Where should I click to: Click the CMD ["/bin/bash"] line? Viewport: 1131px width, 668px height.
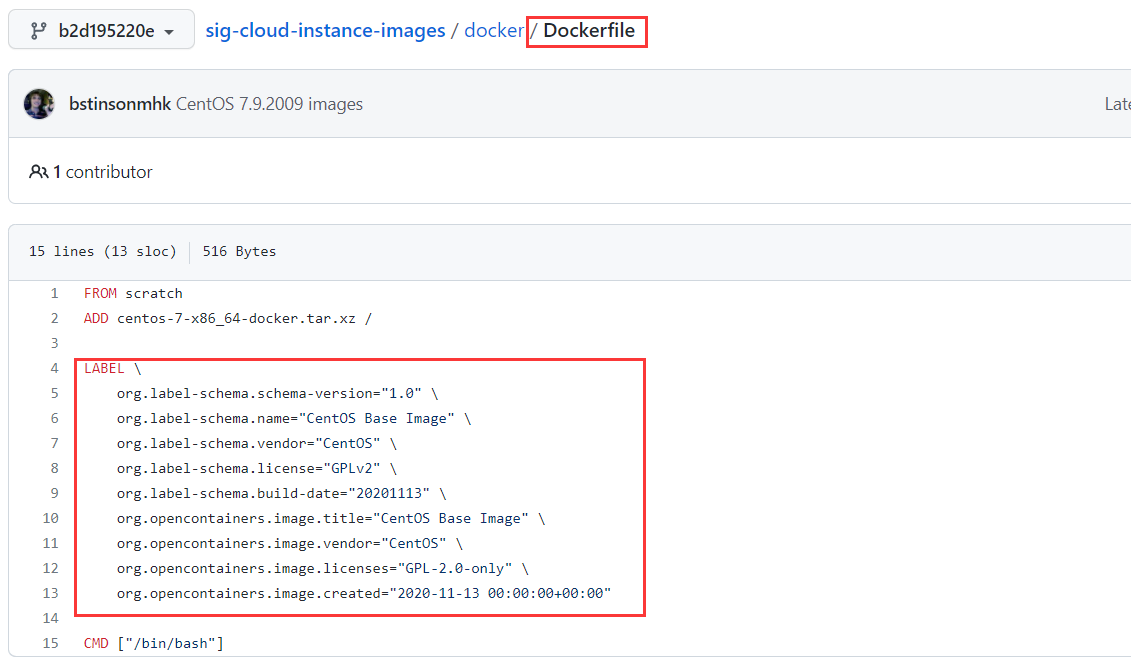coord(154,643)
